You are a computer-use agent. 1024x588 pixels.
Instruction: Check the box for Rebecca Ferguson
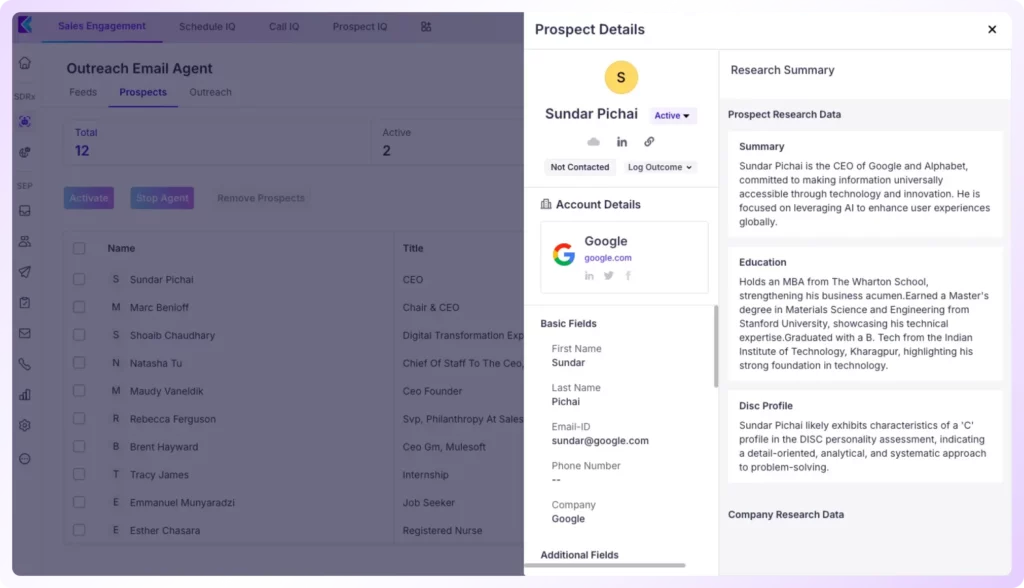(x=79, y=419)
